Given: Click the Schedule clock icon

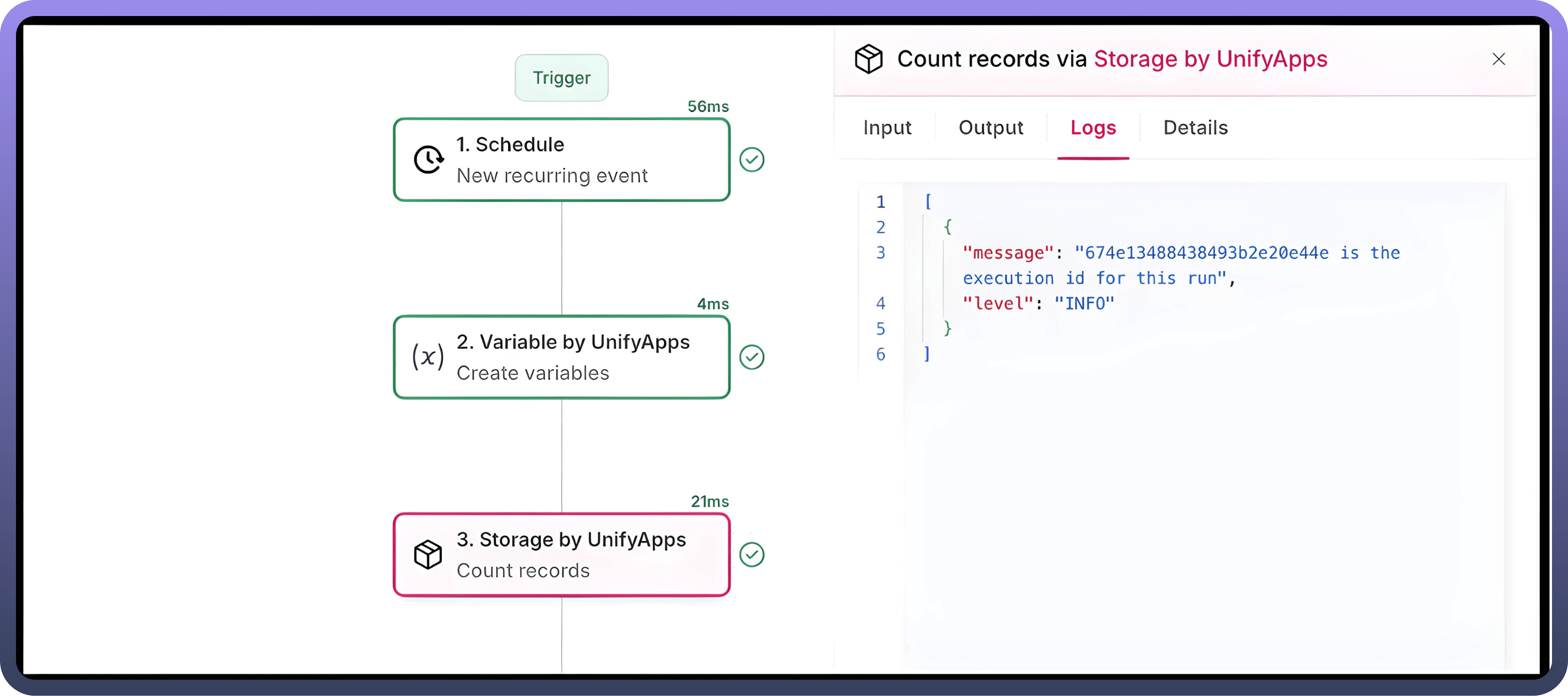Looking at the screenshot, I should point(429,160).
